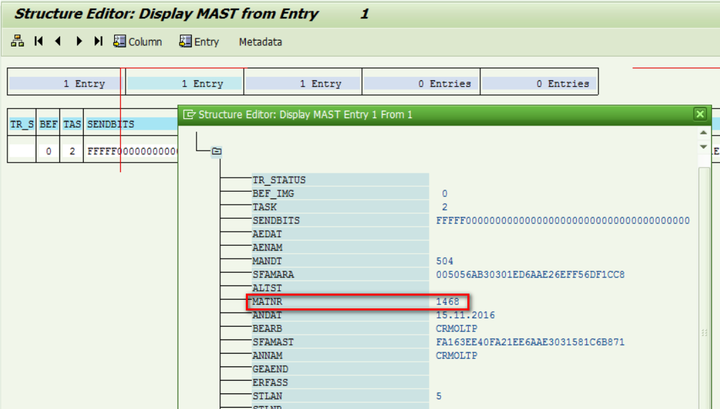Close the MAST Entry 1 dialog
The image size is (720, 409).
pyautogui.click(x=700, y=114)
